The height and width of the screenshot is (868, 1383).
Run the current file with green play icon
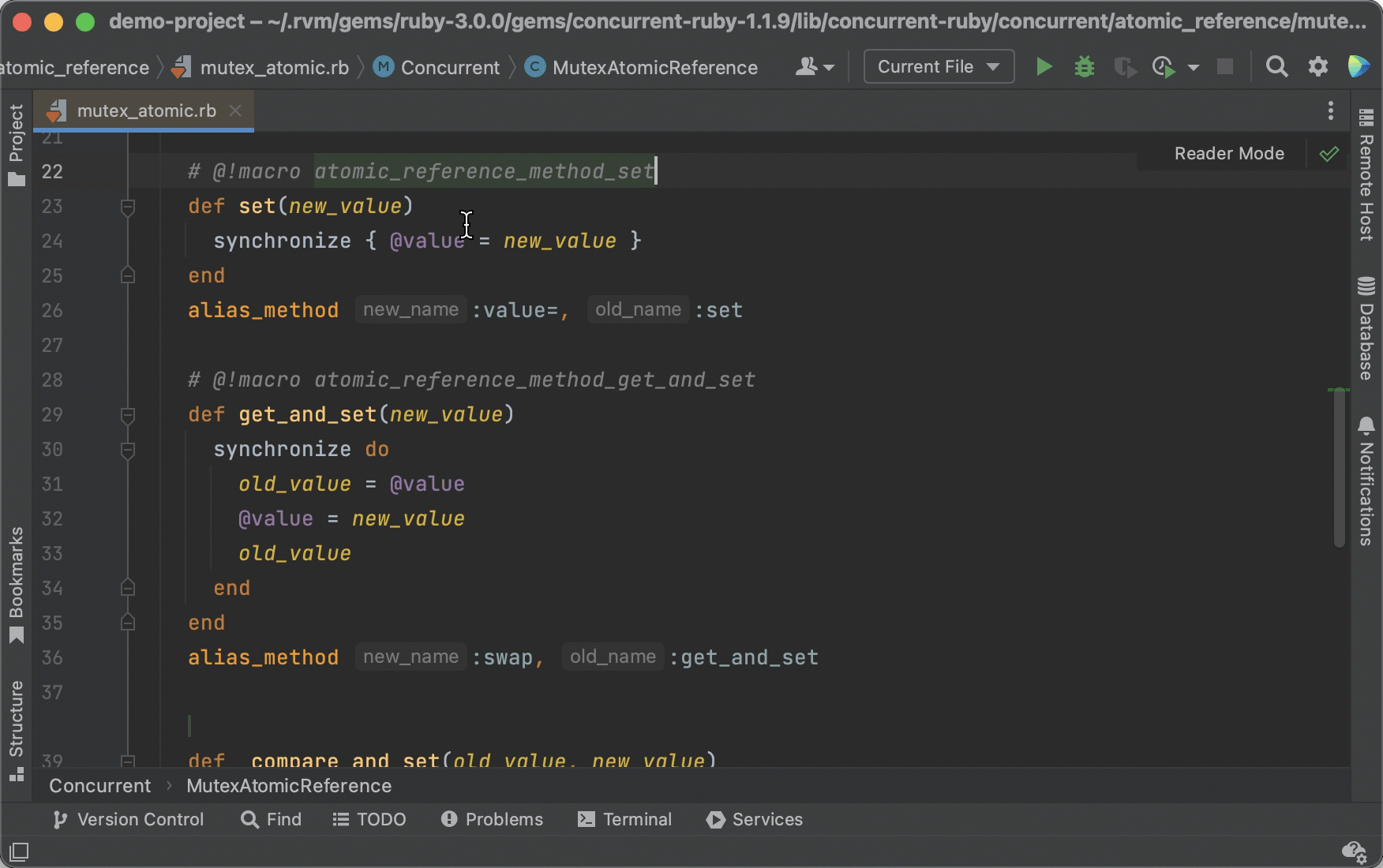(x=1044, y=67)
